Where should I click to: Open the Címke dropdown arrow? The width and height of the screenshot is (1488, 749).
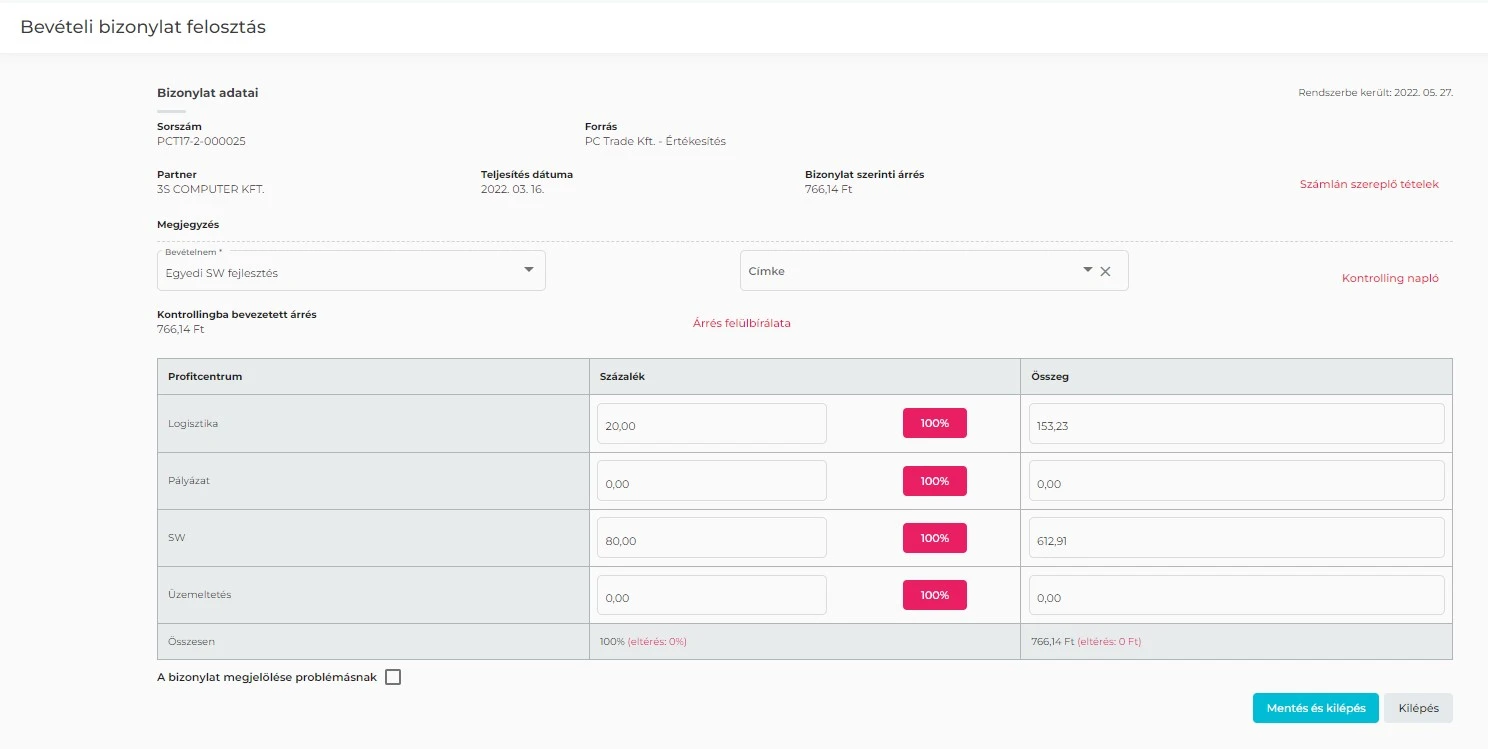[x=1087, y=270]
